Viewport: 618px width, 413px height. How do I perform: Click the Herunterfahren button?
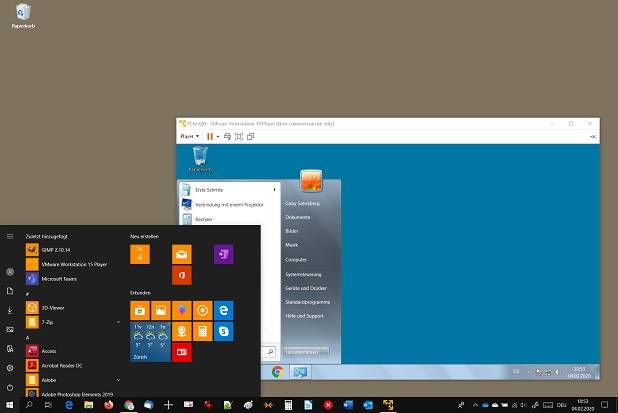coord(302,352)
